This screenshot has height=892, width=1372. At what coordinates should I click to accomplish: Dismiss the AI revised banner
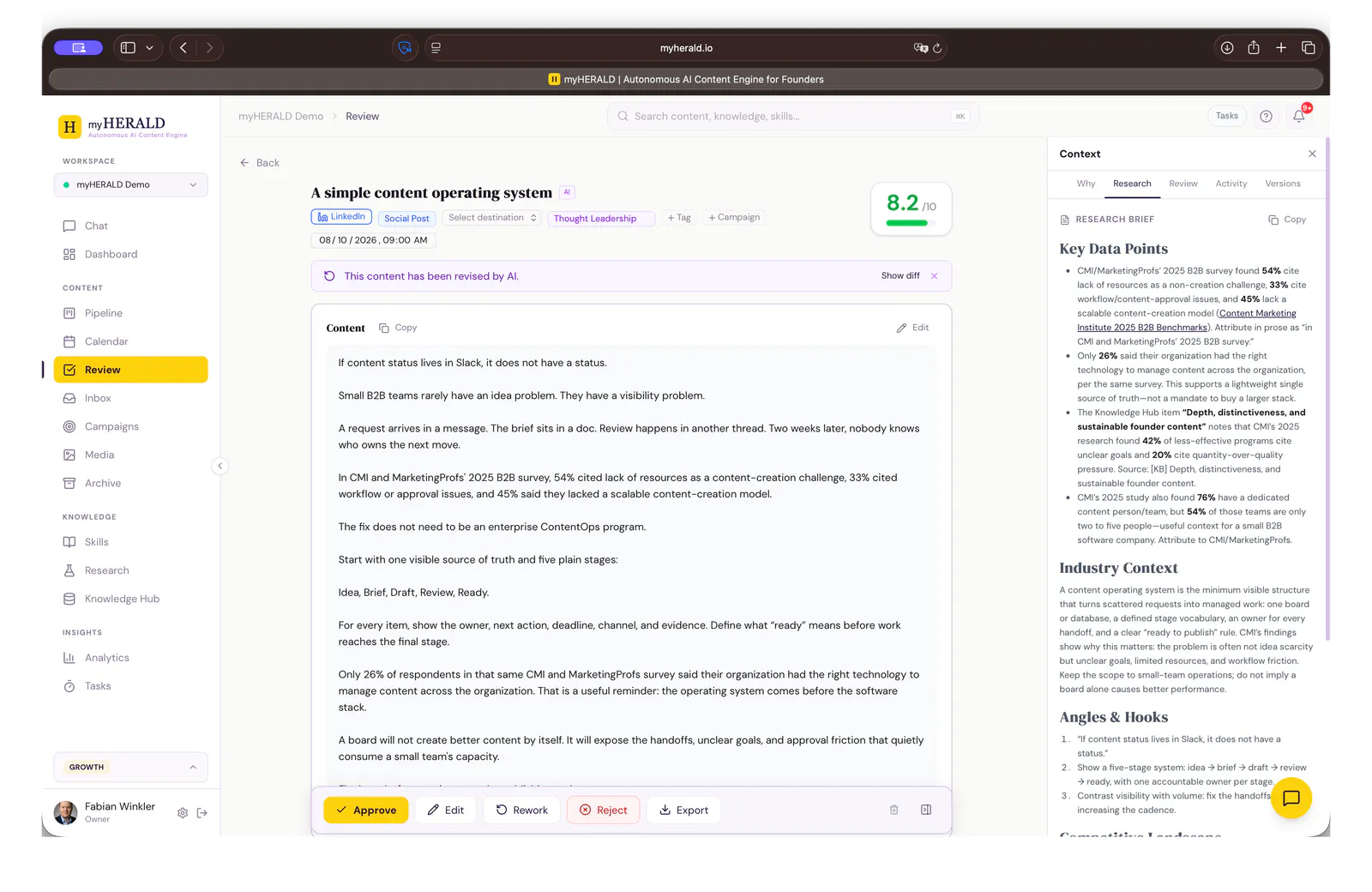click(x=935, y=276)
